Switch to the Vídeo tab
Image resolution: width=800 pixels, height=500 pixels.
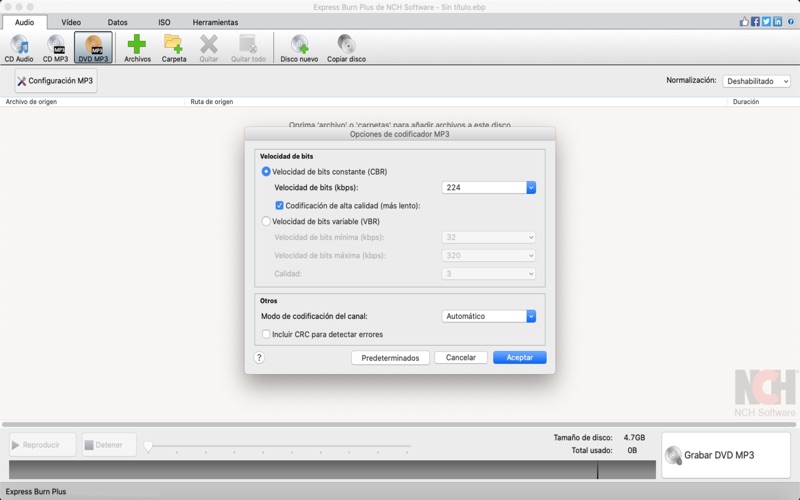[x=71, y=22]
